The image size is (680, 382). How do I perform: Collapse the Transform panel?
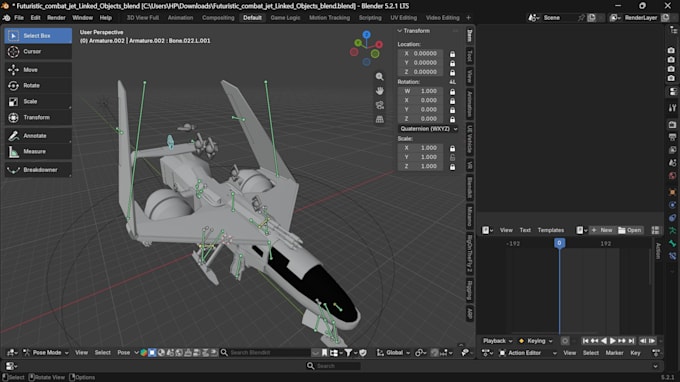click(400, 31)
